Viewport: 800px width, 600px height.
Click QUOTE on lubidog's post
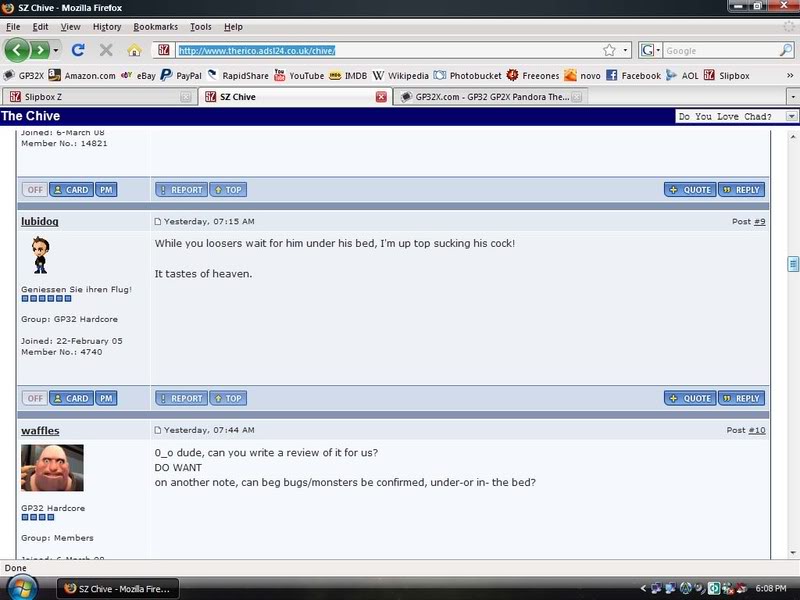tap(690, 398)
